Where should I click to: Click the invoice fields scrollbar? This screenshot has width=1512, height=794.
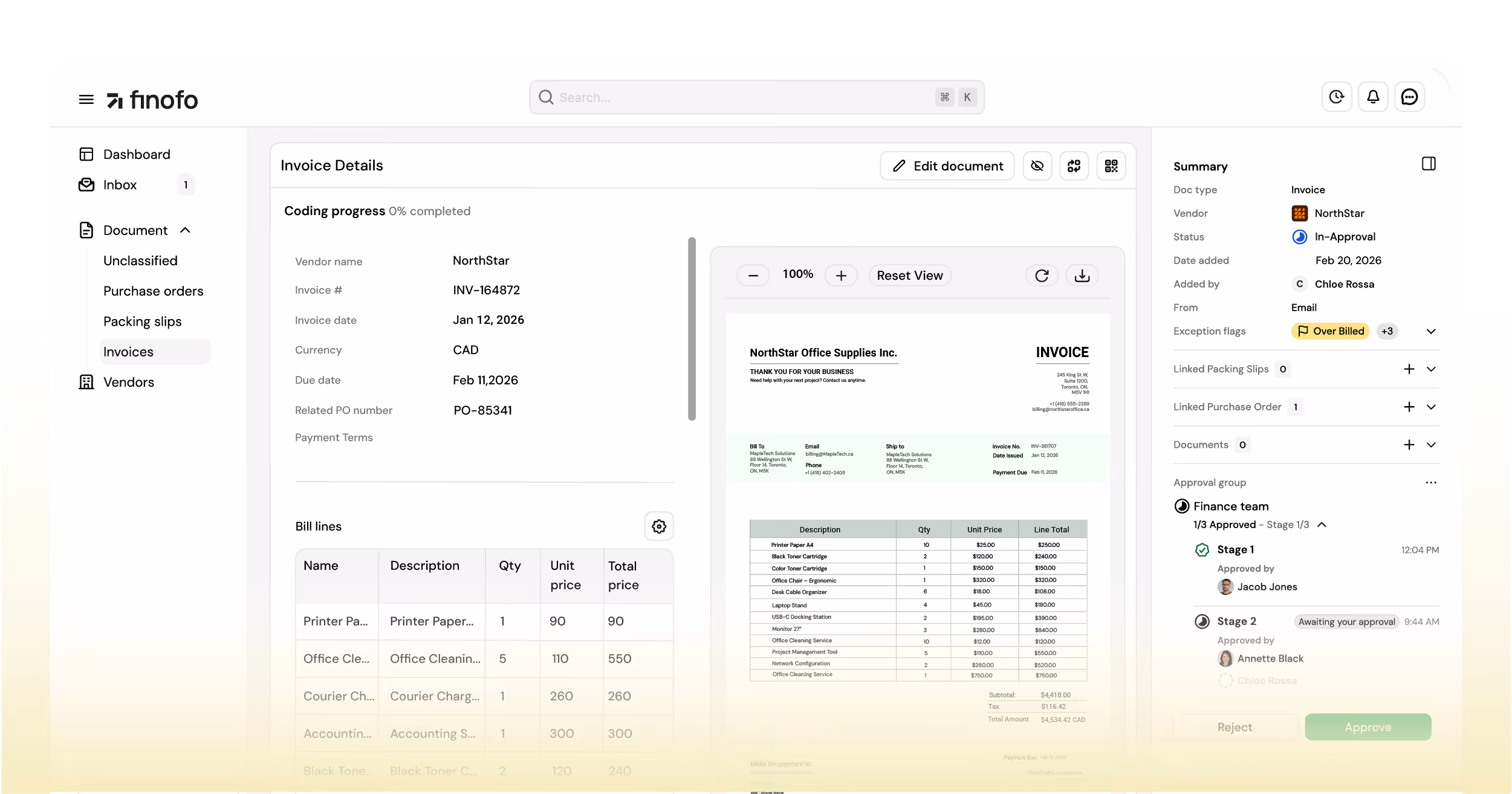coord(692,329)
